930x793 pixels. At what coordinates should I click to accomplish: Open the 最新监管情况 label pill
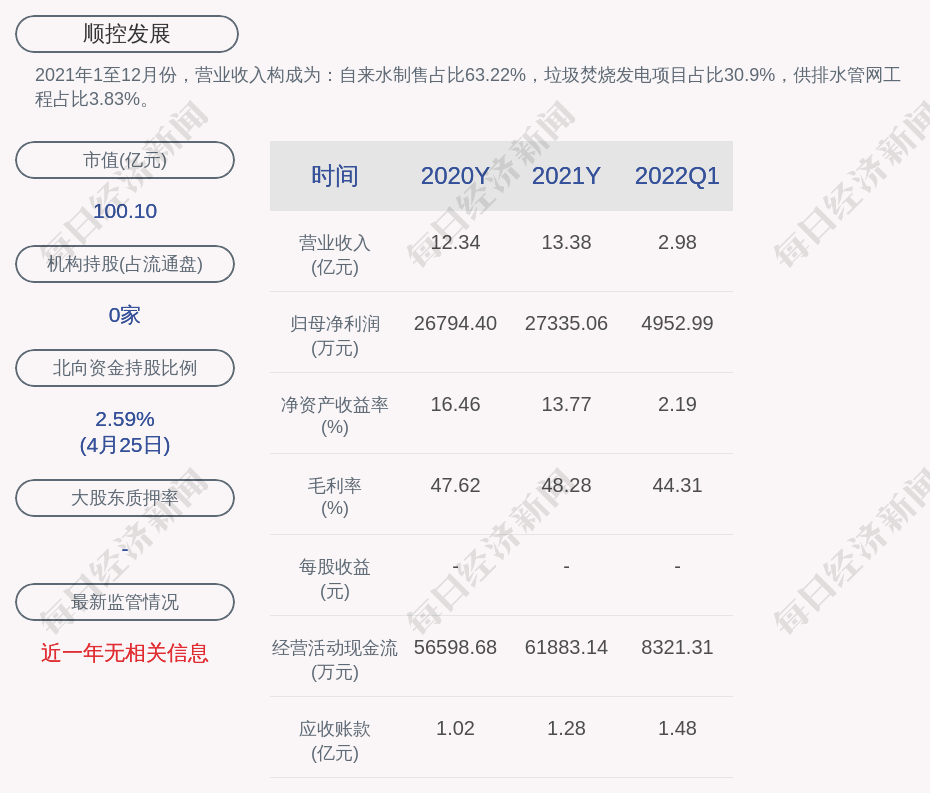pyautogui.click(x=125, y=602)
